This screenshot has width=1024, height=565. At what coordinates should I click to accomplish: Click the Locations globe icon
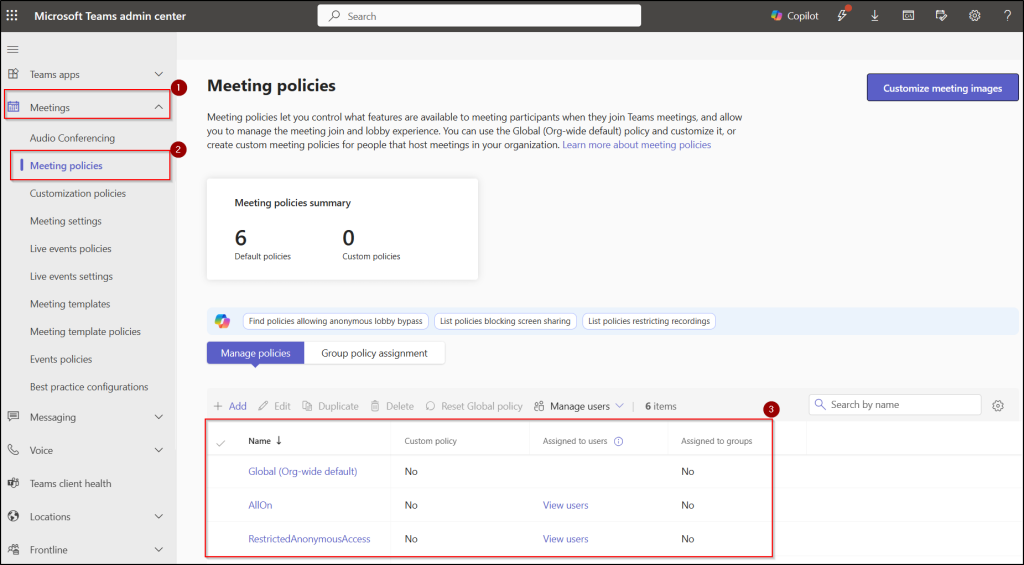[x=13, y=516]
